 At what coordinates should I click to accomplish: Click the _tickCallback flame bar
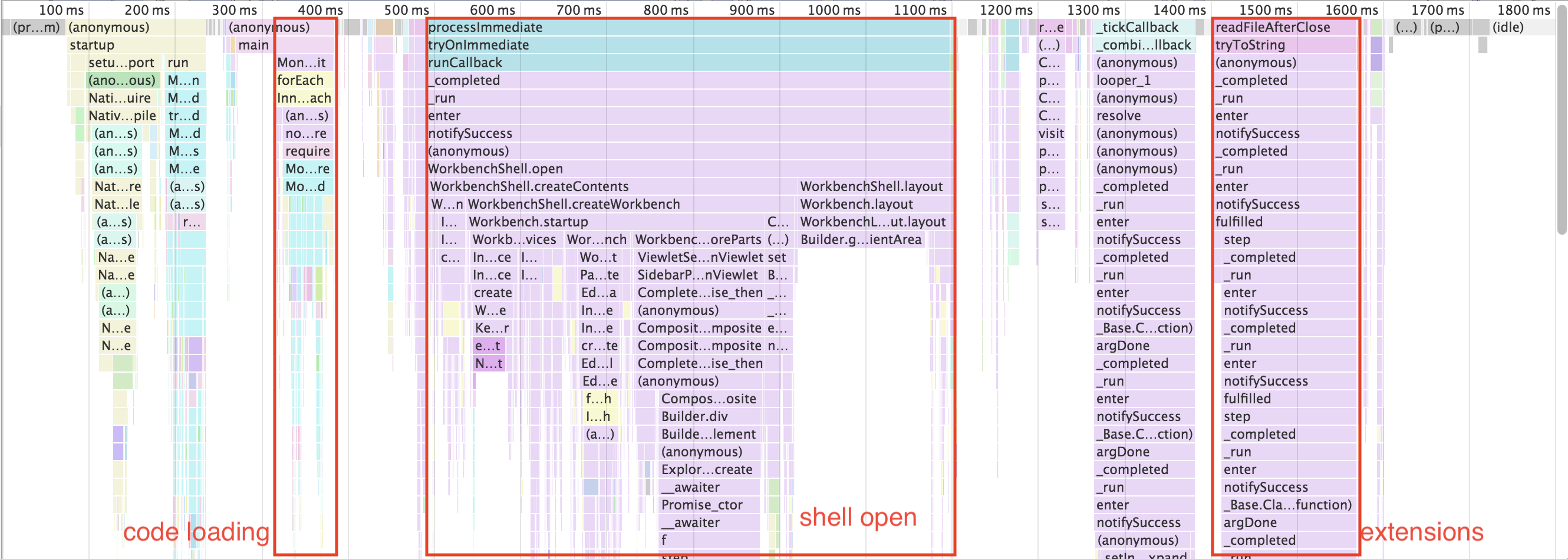(1144, 27)
